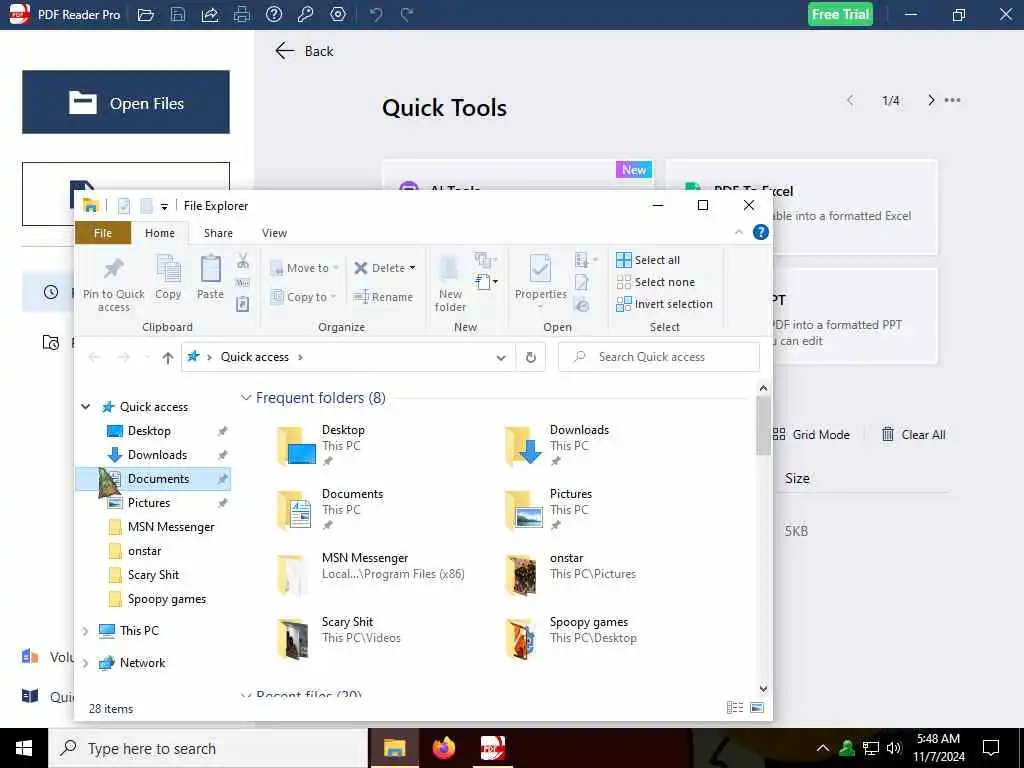Select Downloads in navigation pane
This screenshot has width=1024, height=768.
click(x=157, y=455)
